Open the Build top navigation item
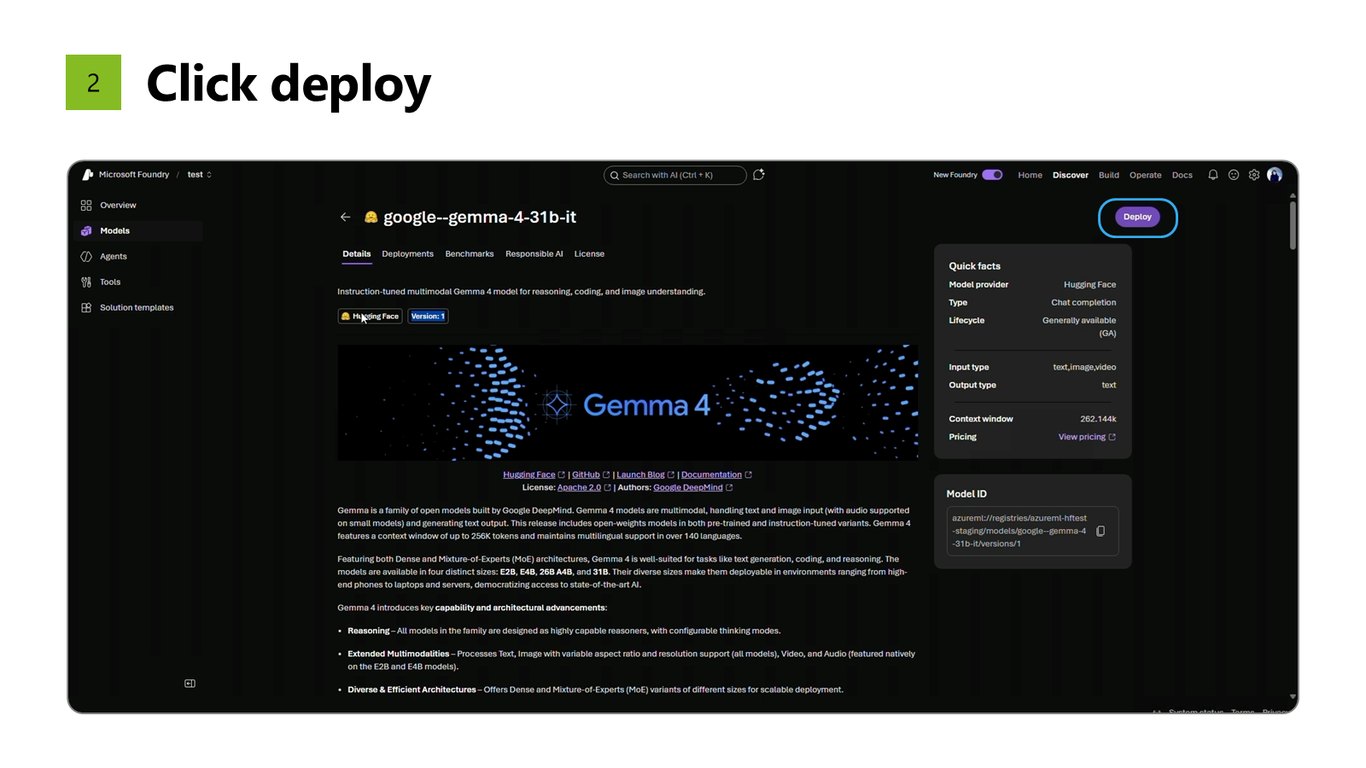This screenshot has width=1366, height=768. click(1109, 175)
